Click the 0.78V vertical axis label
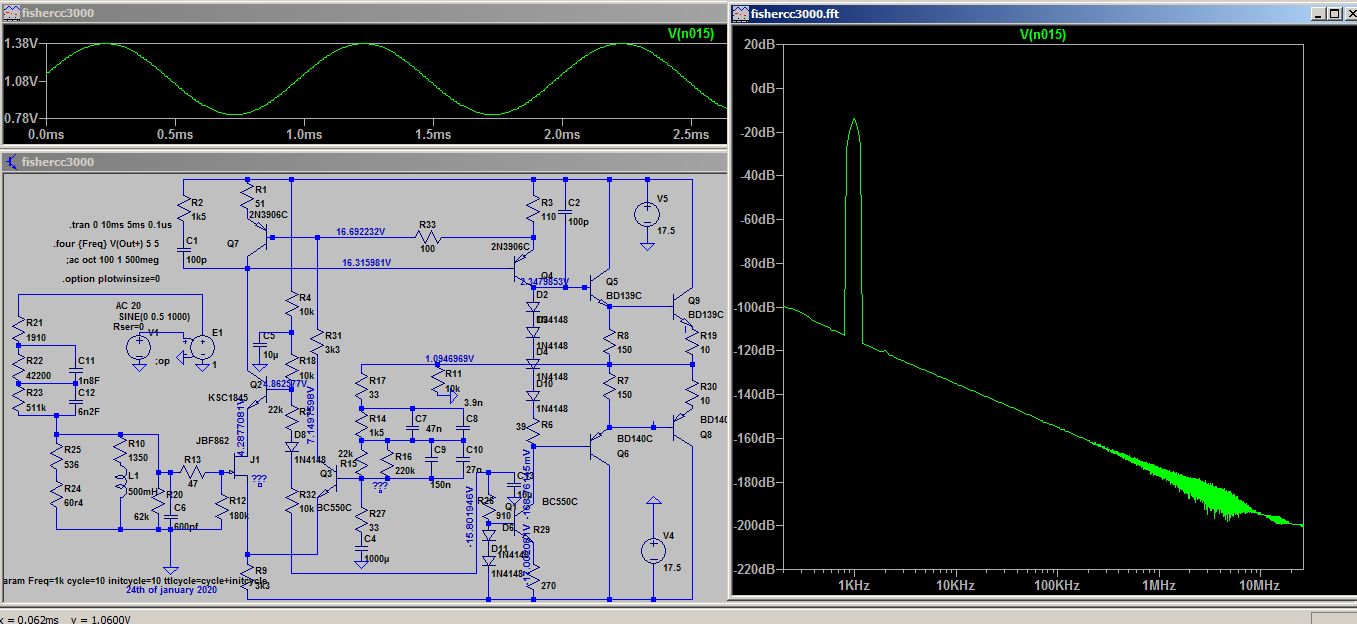Viewport: 1357px width, 624px height. tap(21, 118)
